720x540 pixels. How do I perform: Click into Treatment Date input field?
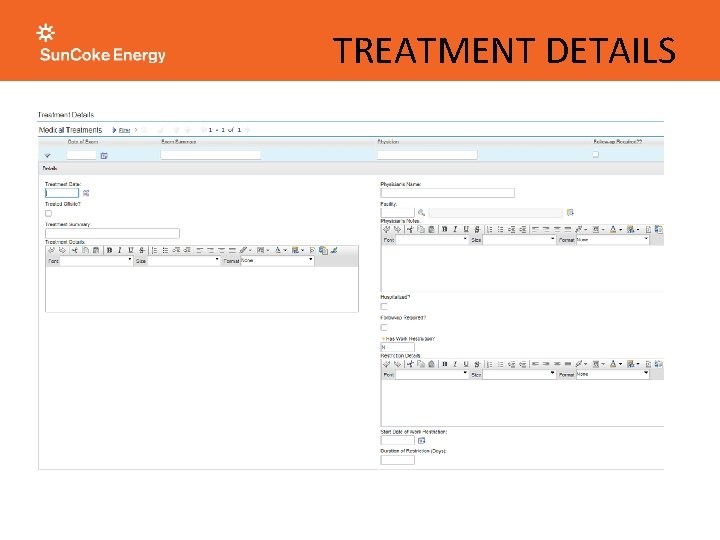click(62, 193)
